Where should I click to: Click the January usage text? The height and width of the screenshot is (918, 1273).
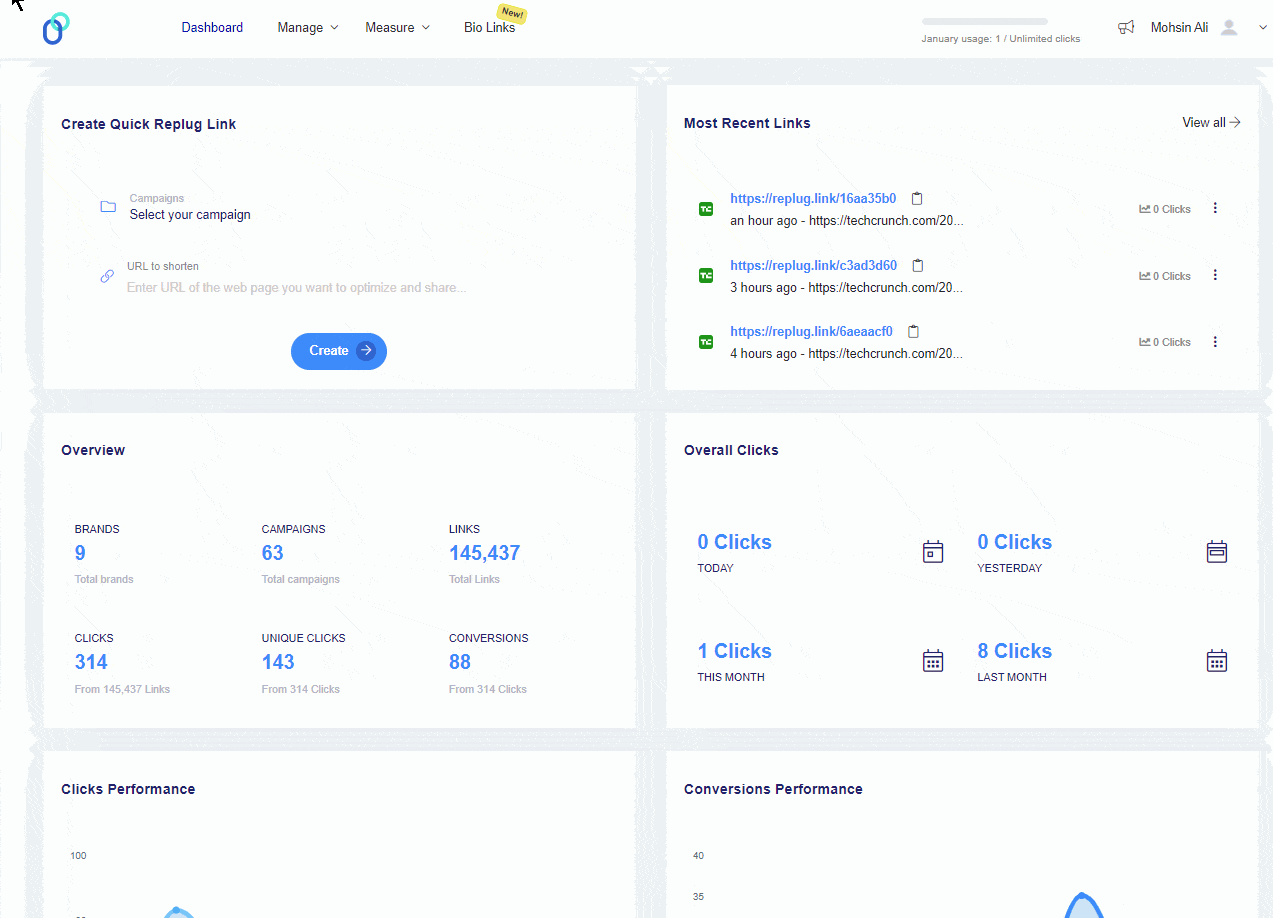pyautogui.click(x=1001, y=39)
